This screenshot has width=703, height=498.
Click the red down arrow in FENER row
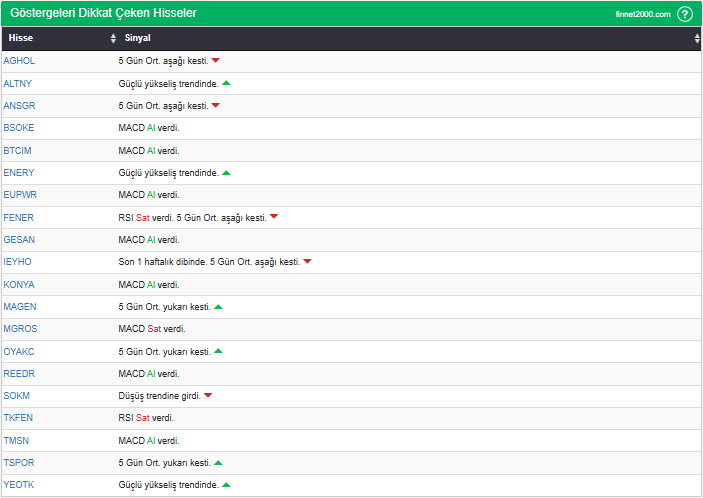tap(274, 217)
